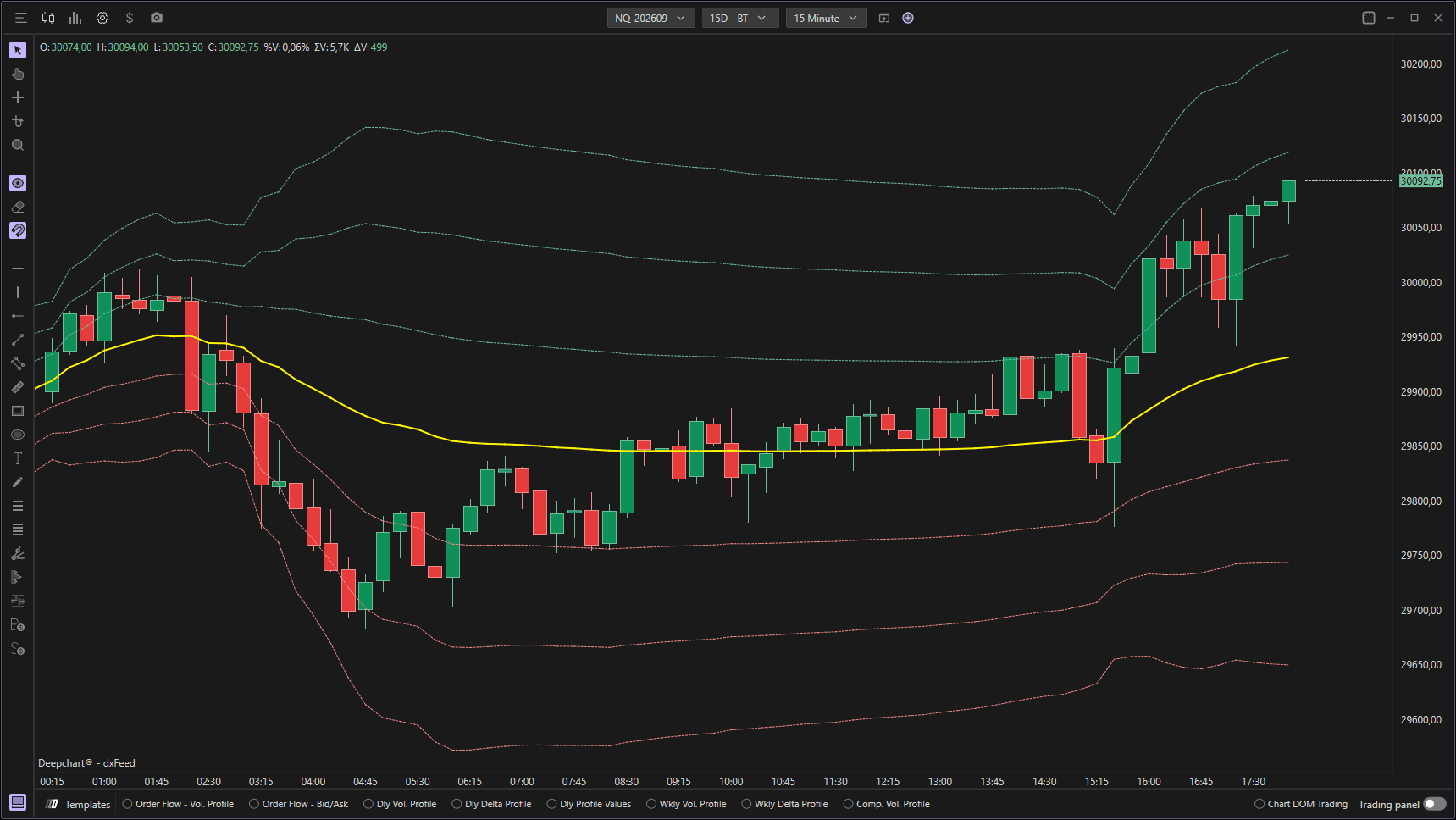Click the dollar sign trading icon
1456x820 pixels.
[130, 18]
